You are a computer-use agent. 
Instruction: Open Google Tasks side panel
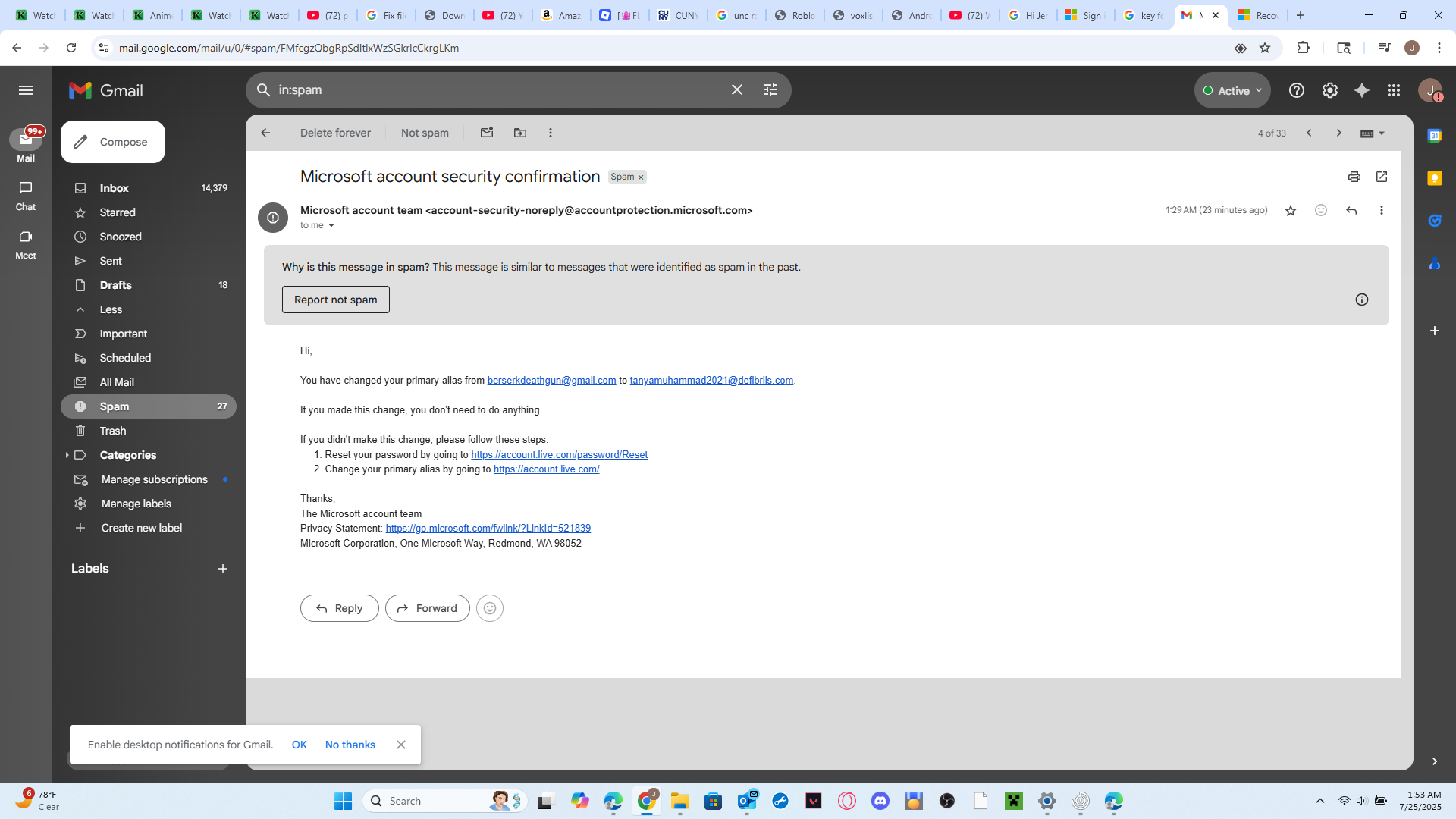[1435, 221]
